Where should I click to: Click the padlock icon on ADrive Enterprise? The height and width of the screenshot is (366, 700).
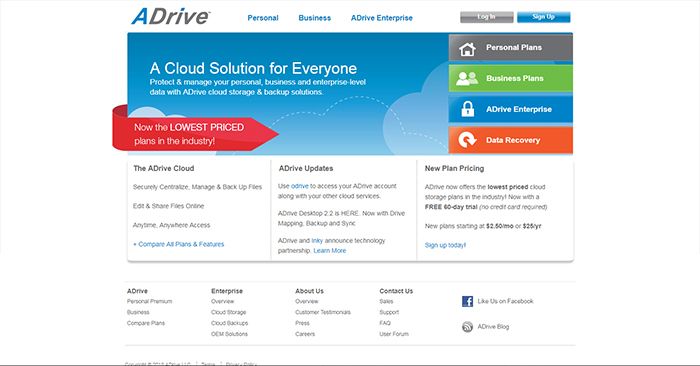click(467, 109)
